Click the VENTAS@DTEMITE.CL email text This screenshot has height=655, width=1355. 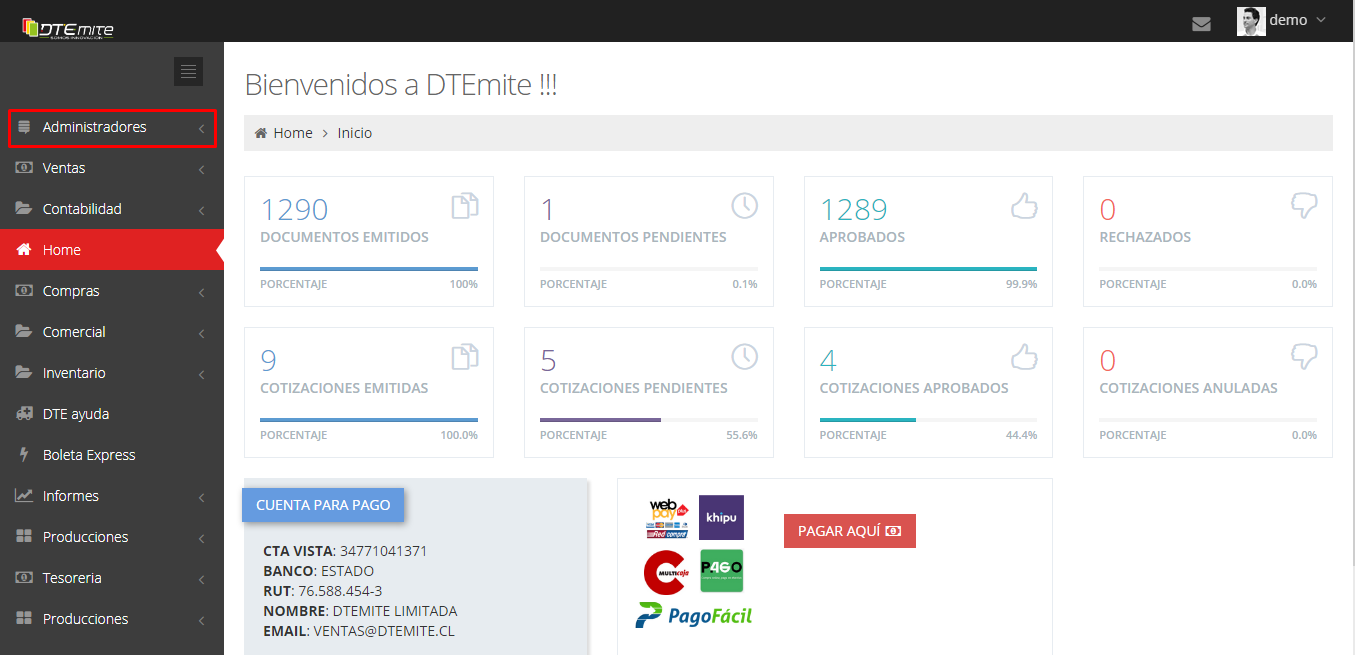tap(384, 631)
